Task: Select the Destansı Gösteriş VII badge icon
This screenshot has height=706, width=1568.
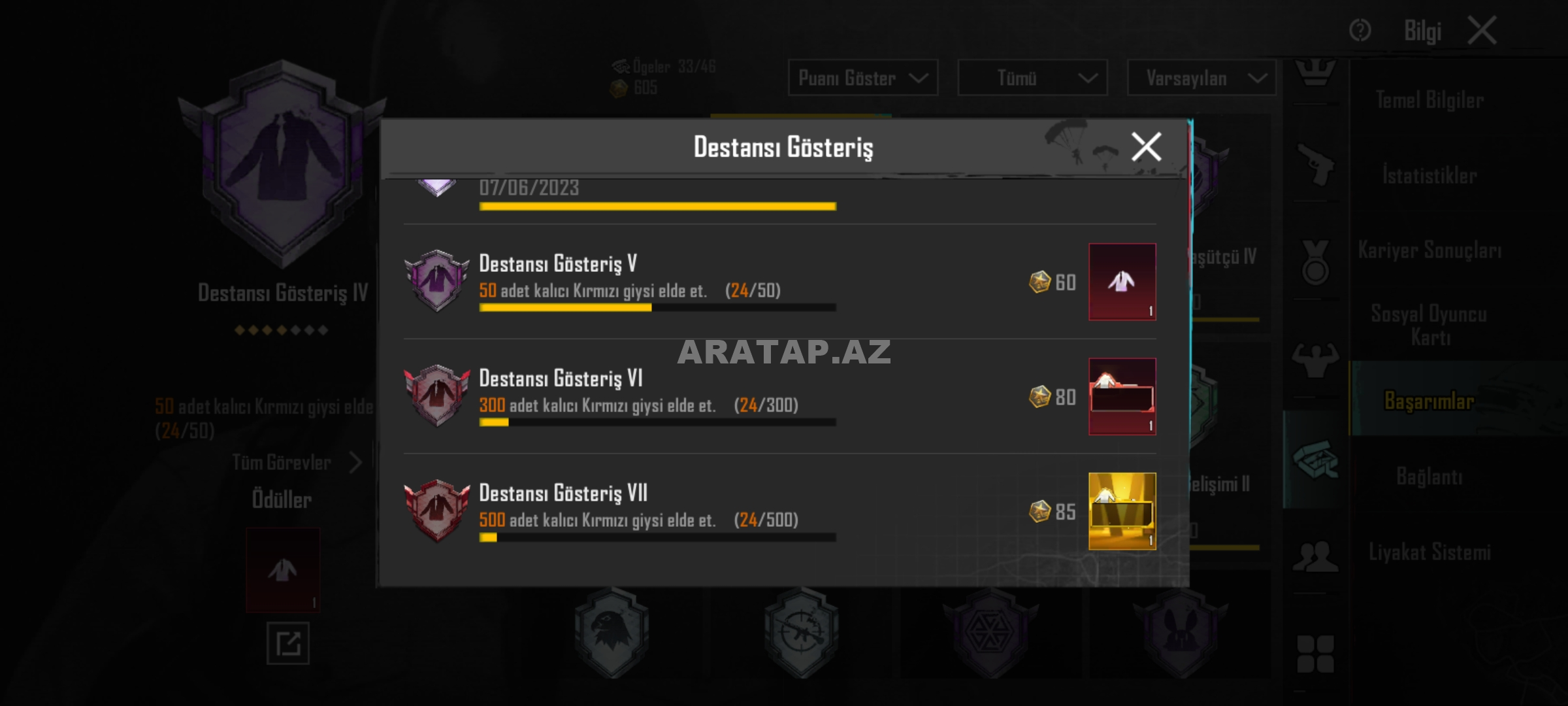Action: click(437, 511)
